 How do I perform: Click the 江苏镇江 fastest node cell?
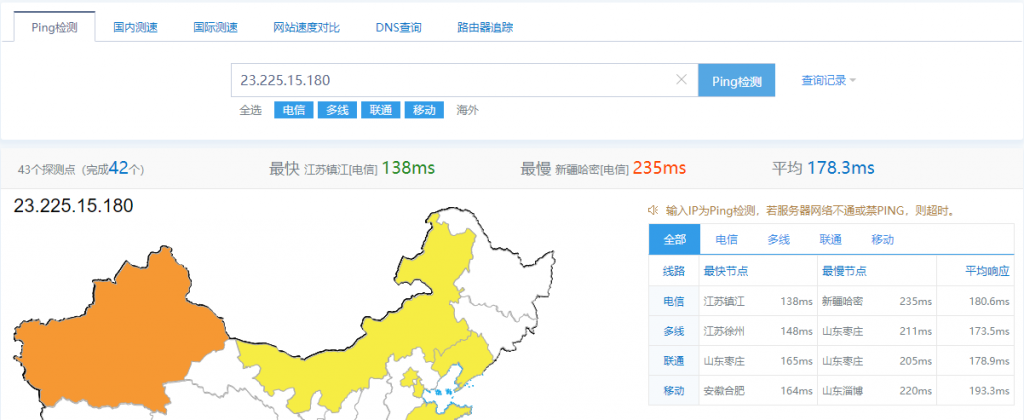(x=724, y=301)
